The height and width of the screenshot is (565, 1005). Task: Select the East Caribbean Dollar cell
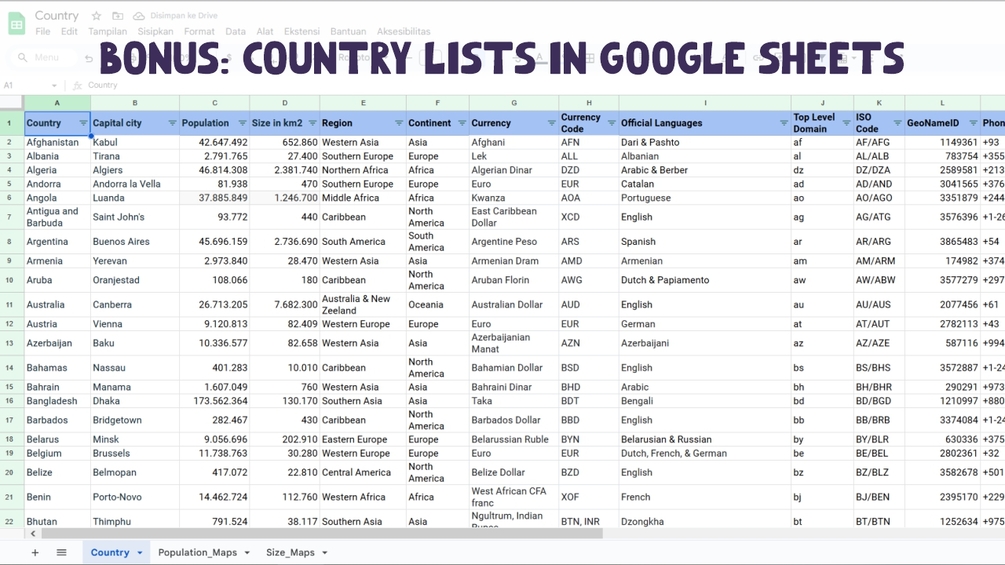pos(514,217)
